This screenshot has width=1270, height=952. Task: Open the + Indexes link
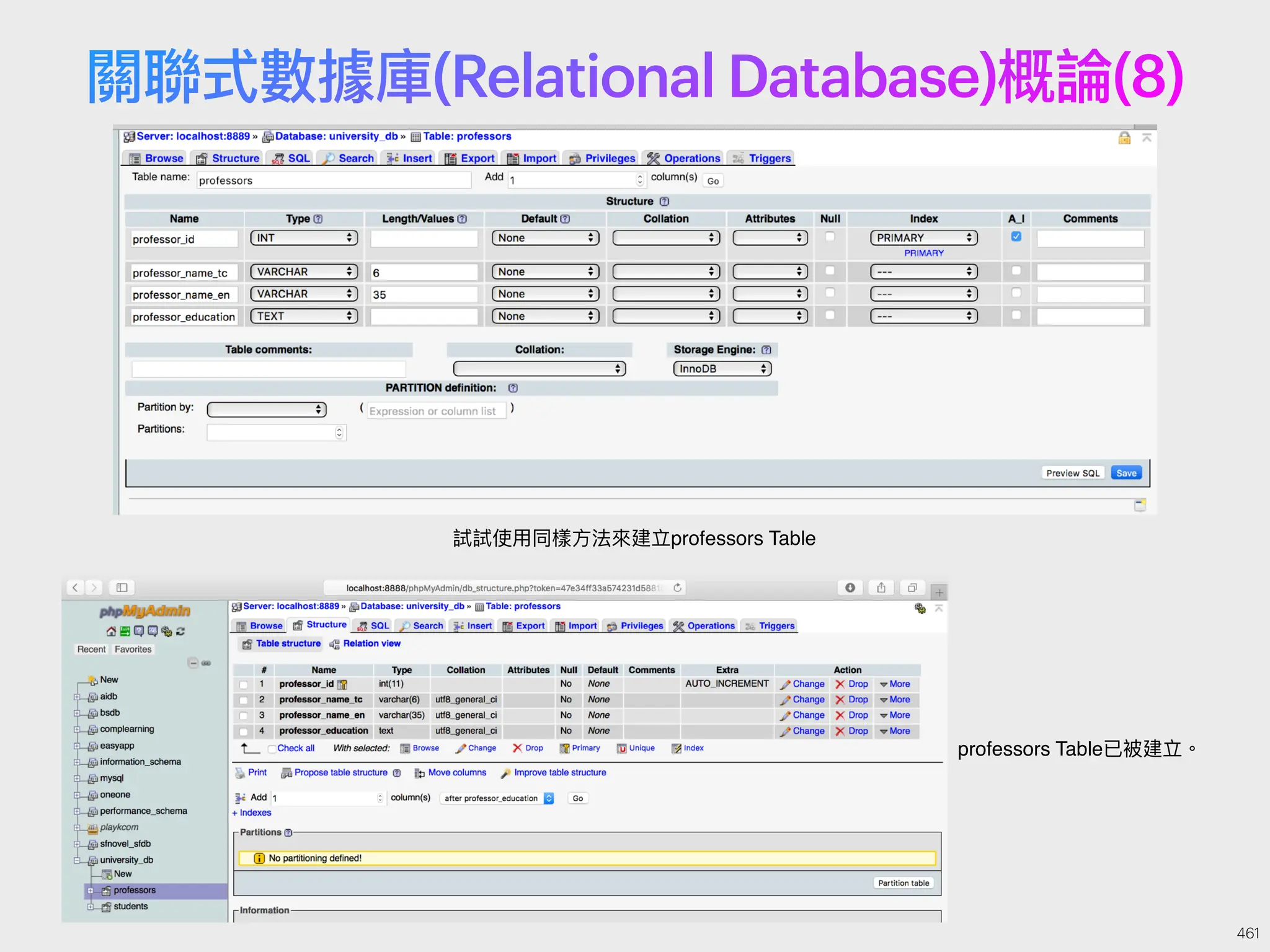click(252, 813)
